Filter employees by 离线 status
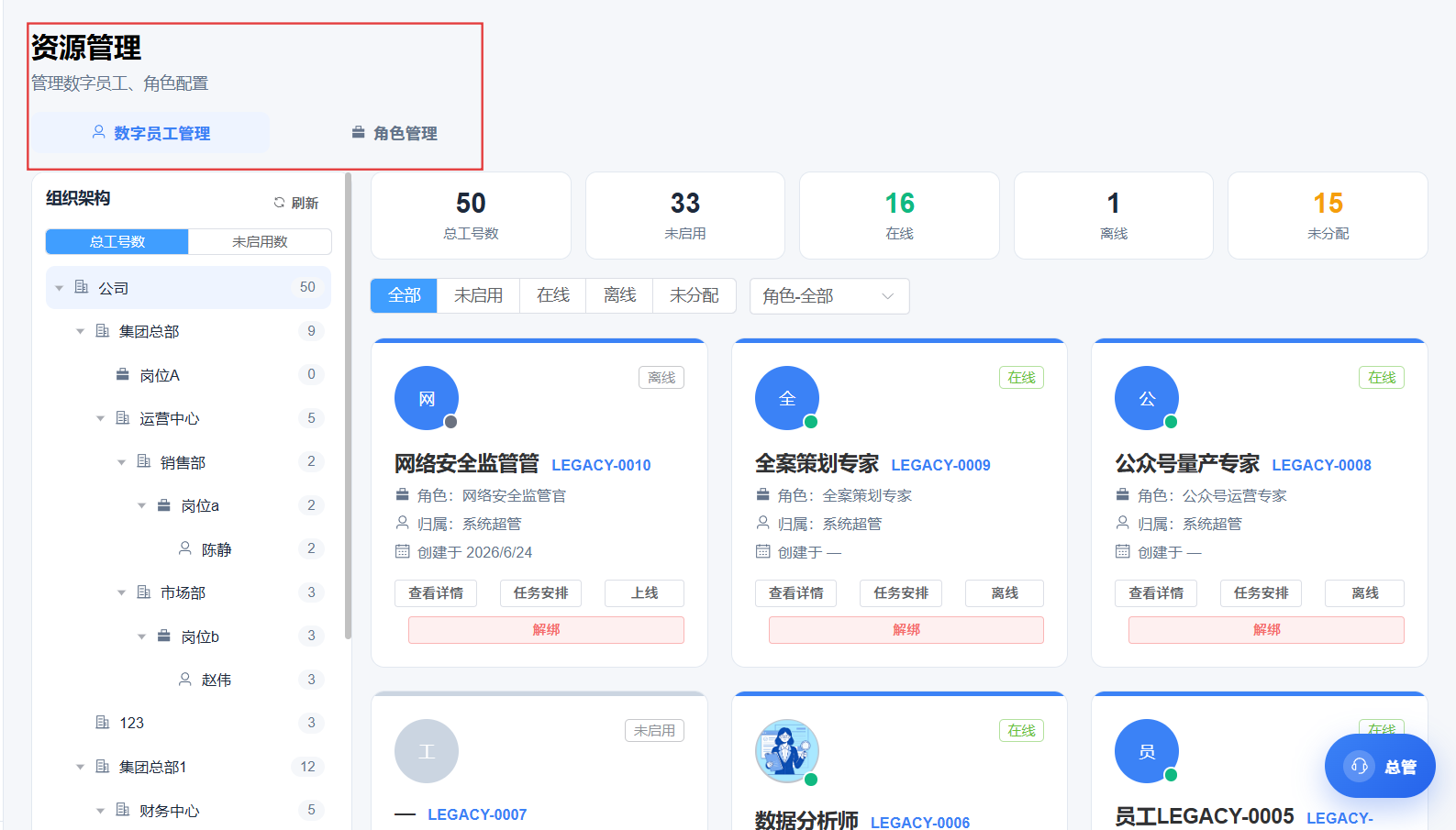This screenshot has width=1456, height=830. [620, 295]
